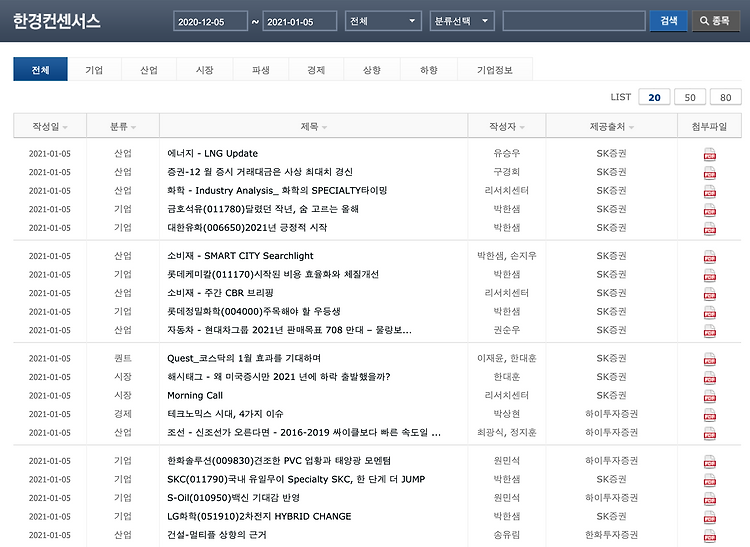
Task: Open PDF for 한화솔루션(009830) report
Action: click(x=709, y=462)
